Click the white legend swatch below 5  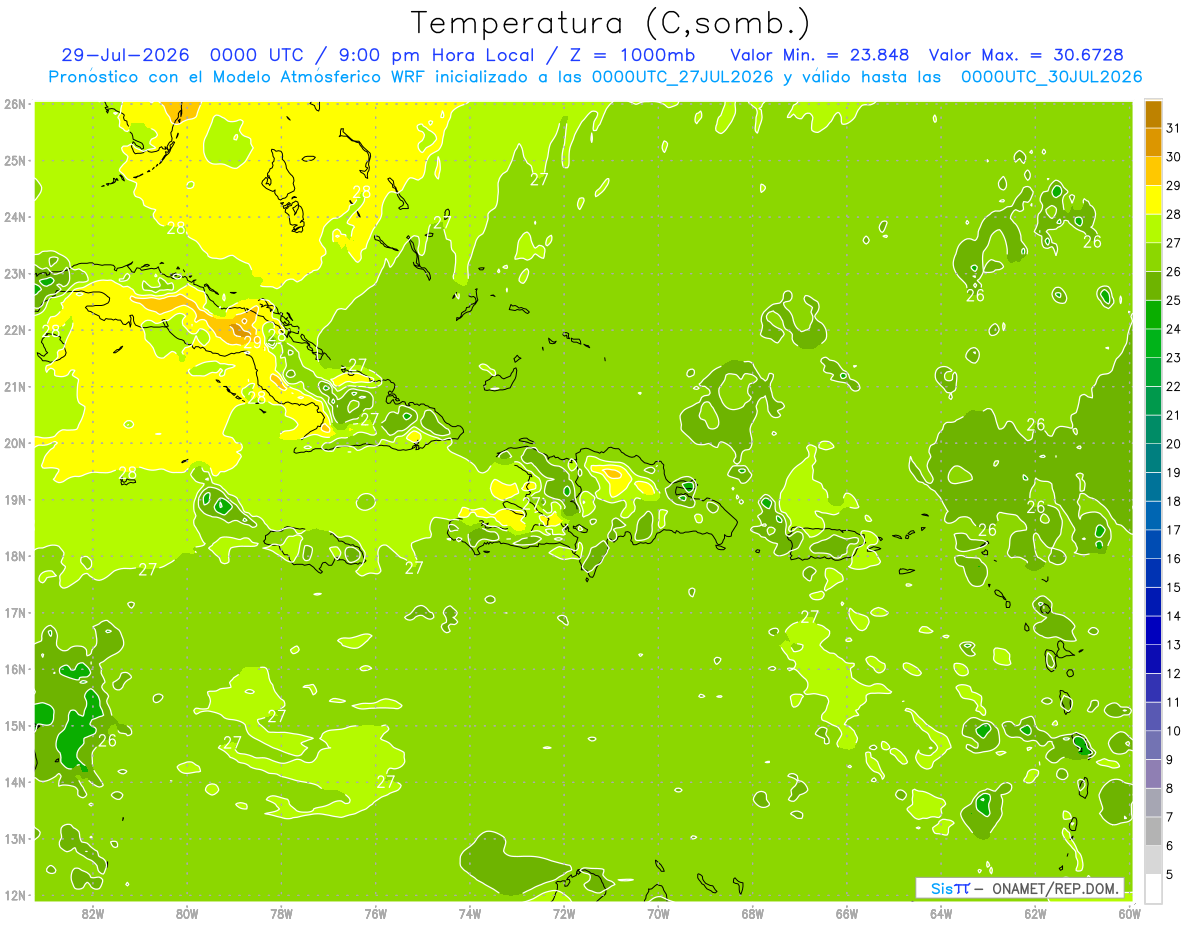(1153, 889)
